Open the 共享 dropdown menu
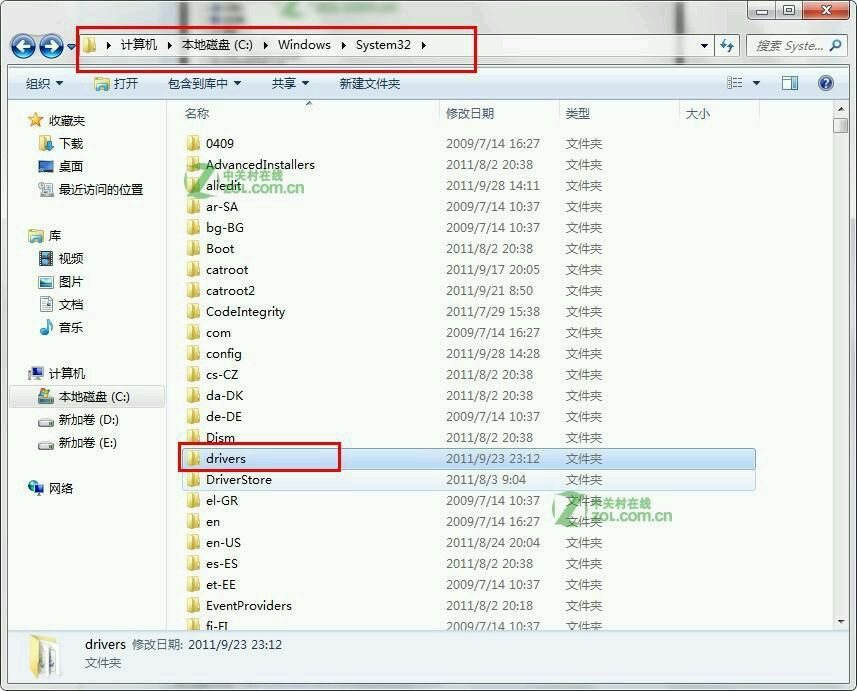 pyautogui.click(x=290, y=84)
